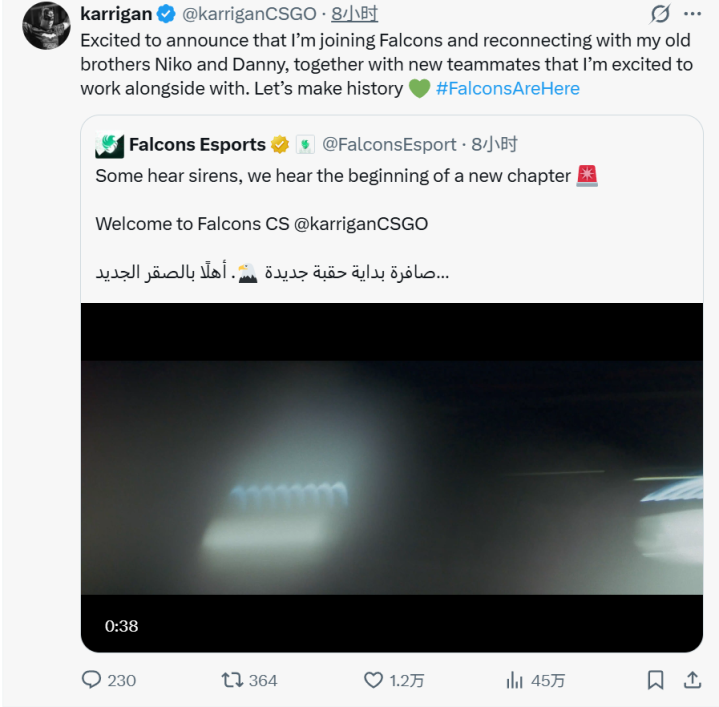Screen dimensions: 719x707
Task: Click karrigan's blue verified checkmark
Action: point(167,14)
